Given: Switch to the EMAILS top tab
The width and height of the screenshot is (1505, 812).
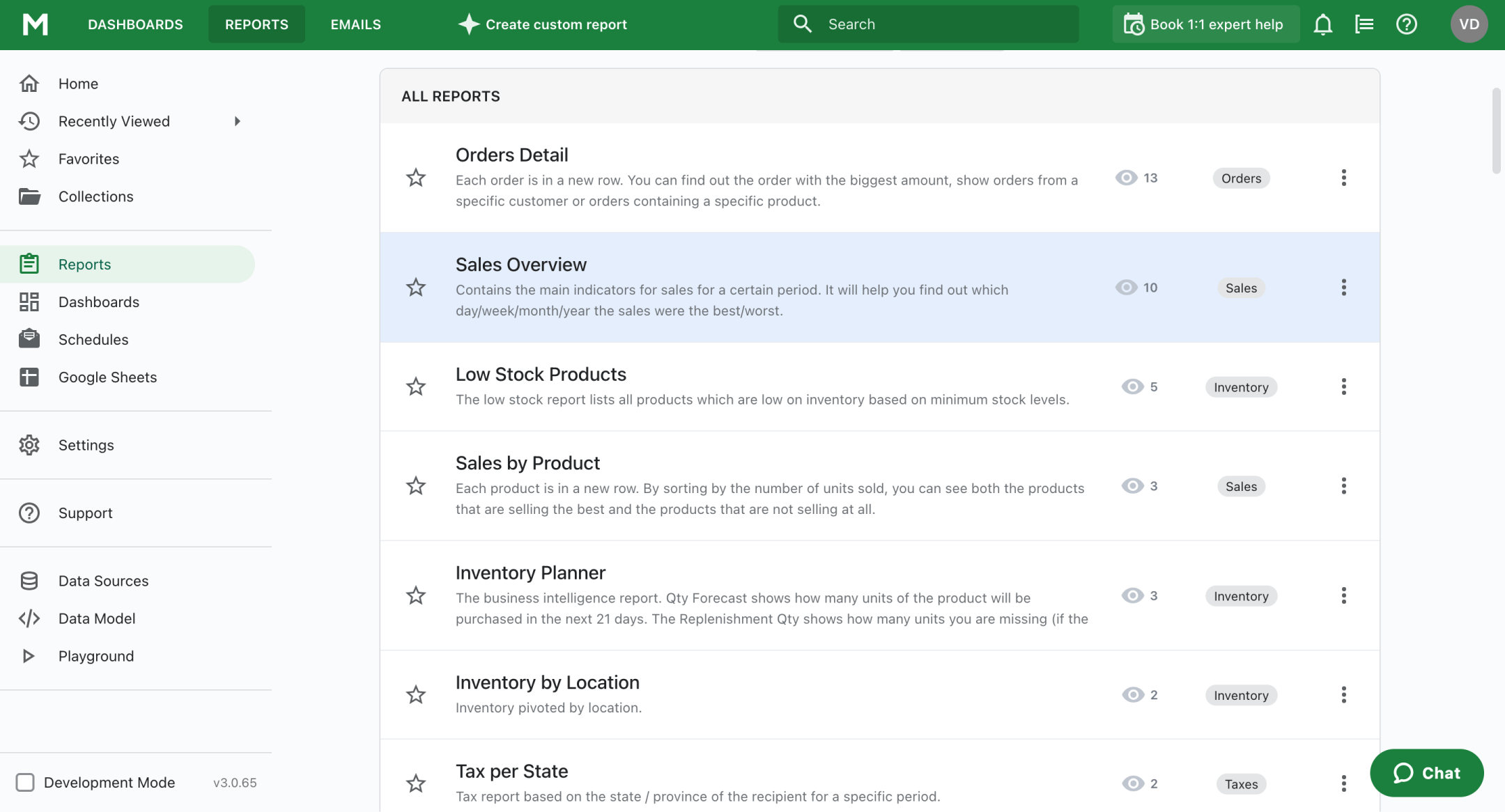Looking at the screenshot, I should [355, 24].
